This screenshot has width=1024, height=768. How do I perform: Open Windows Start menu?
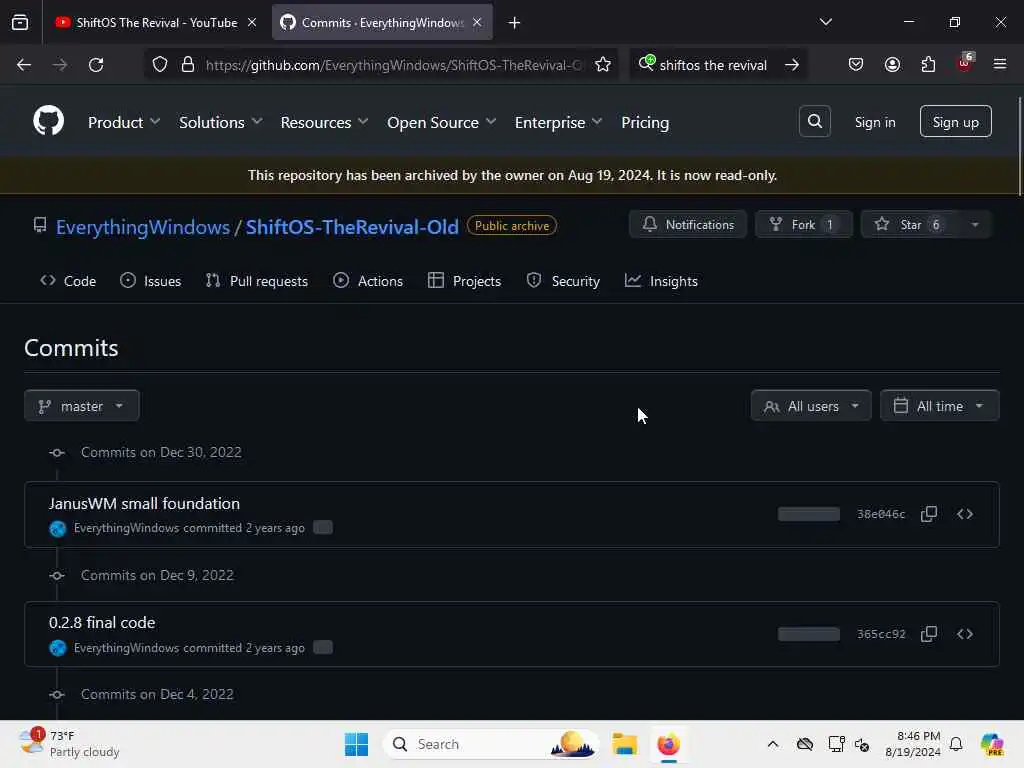click(x=356, y=744)
